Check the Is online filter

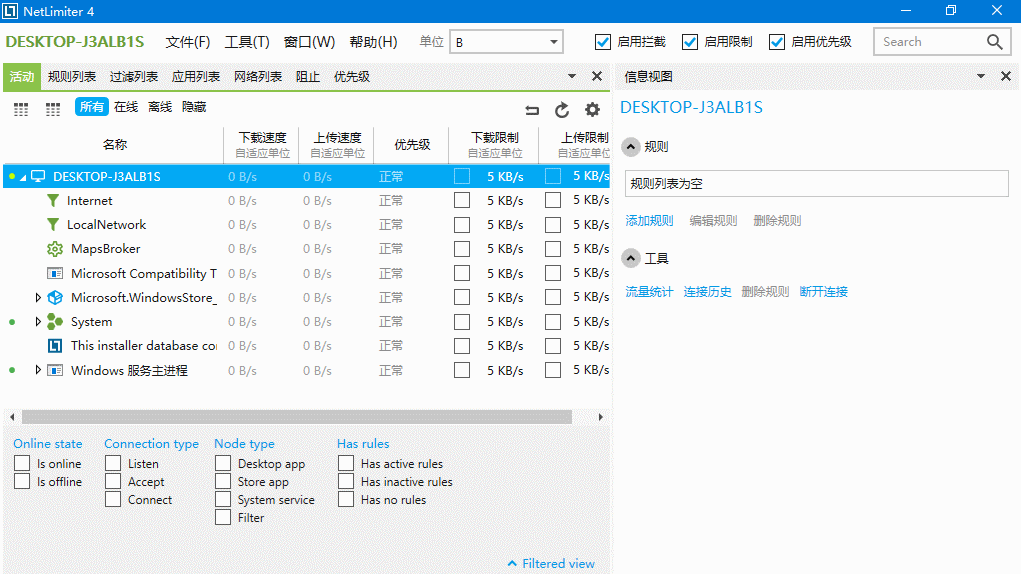(22, 463)
